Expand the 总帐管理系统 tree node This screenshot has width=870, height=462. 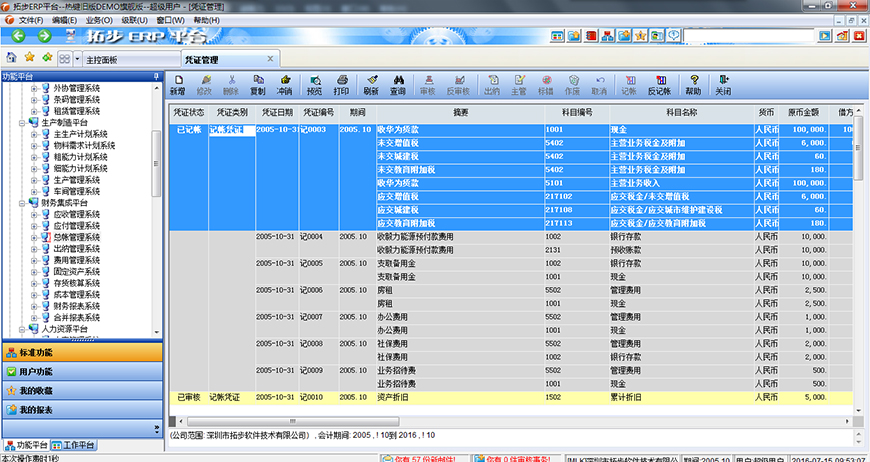point(35,237)
